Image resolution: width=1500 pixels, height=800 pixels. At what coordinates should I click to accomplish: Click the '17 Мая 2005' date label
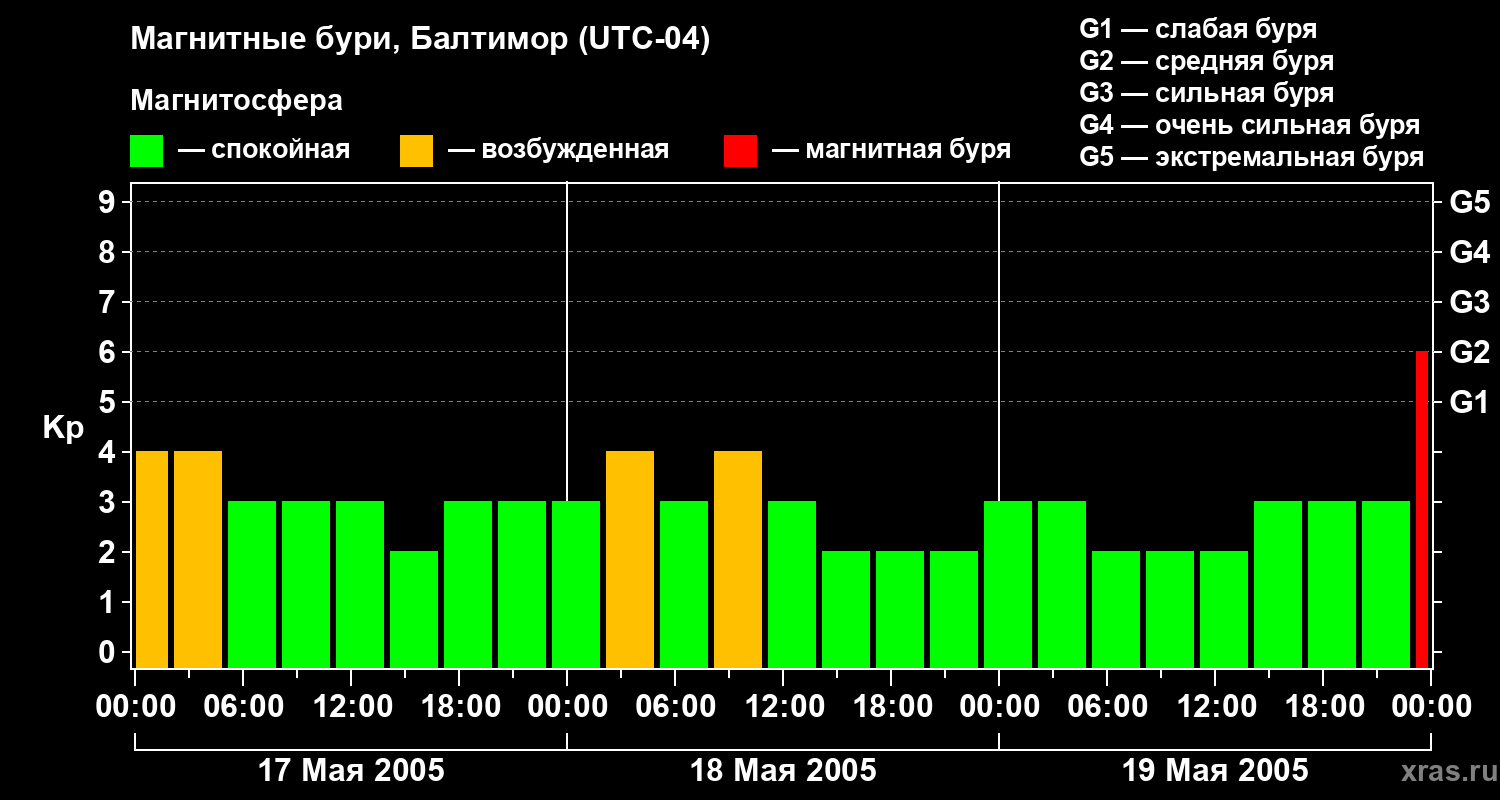click(351, 771)
